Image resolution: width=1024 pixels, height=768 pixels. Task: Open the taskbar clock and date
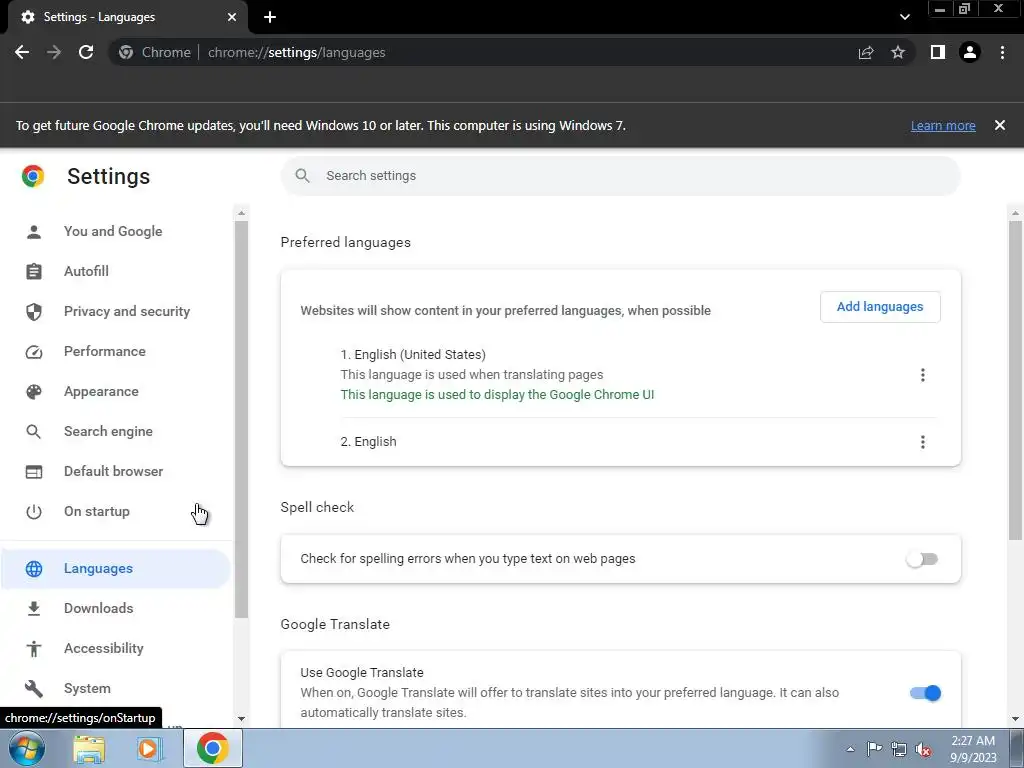[x=973, y=749]
